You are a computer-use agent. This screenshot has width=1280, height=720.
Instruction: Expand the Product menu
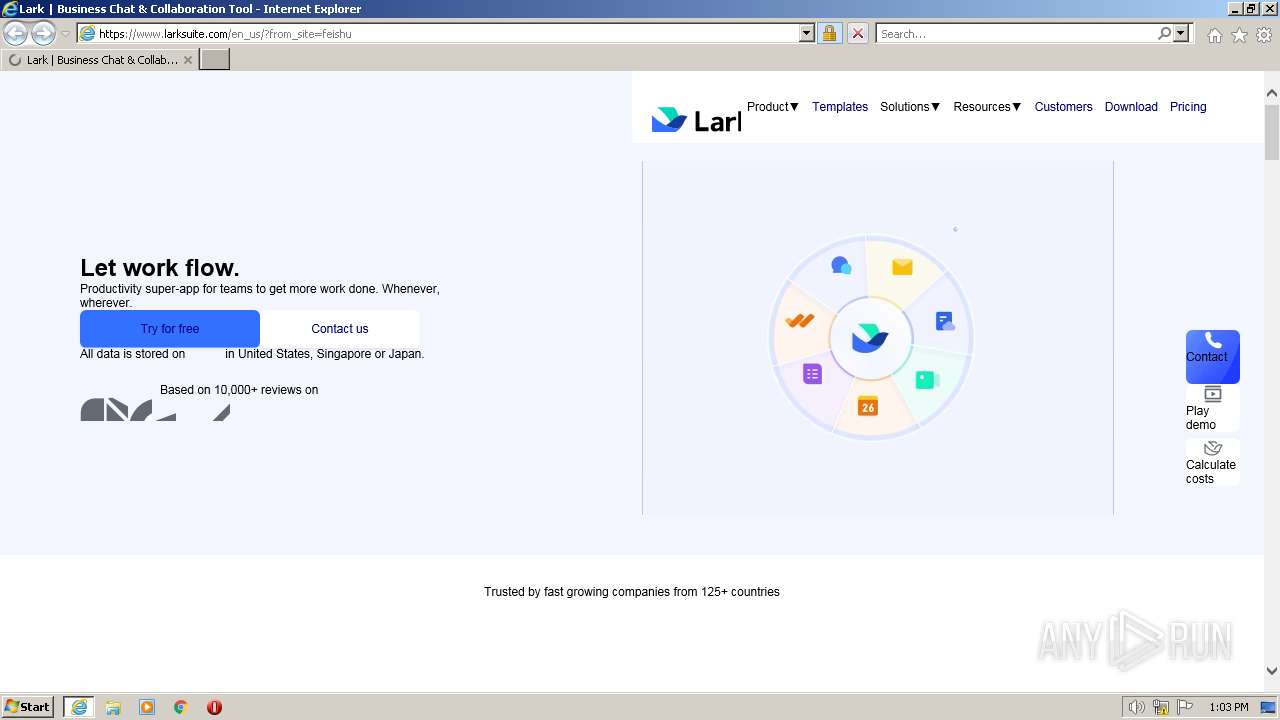point(773,107)
